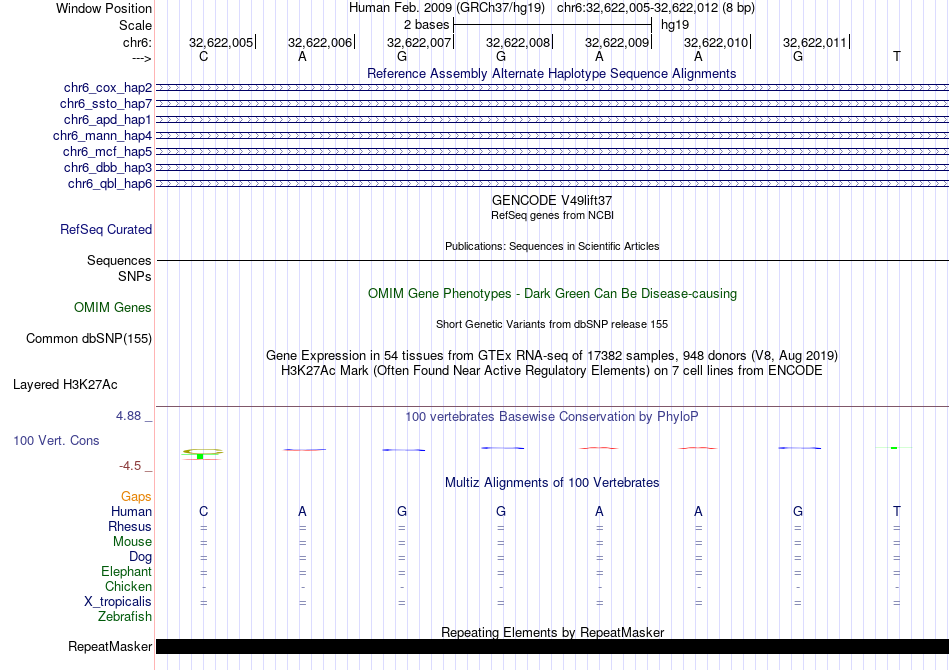Viewport: 950px width, 670px height.
Task: Click the Rhesus species label
Action: click(130, 527)
